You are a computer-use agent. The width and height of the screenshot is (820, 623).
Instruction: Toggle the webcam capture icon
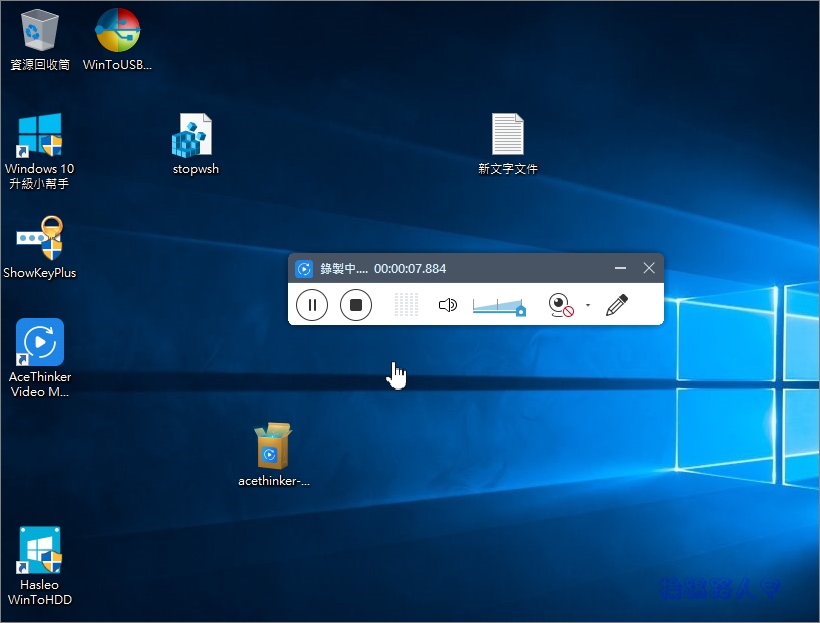pyautogui.click(x=561, y=305)
